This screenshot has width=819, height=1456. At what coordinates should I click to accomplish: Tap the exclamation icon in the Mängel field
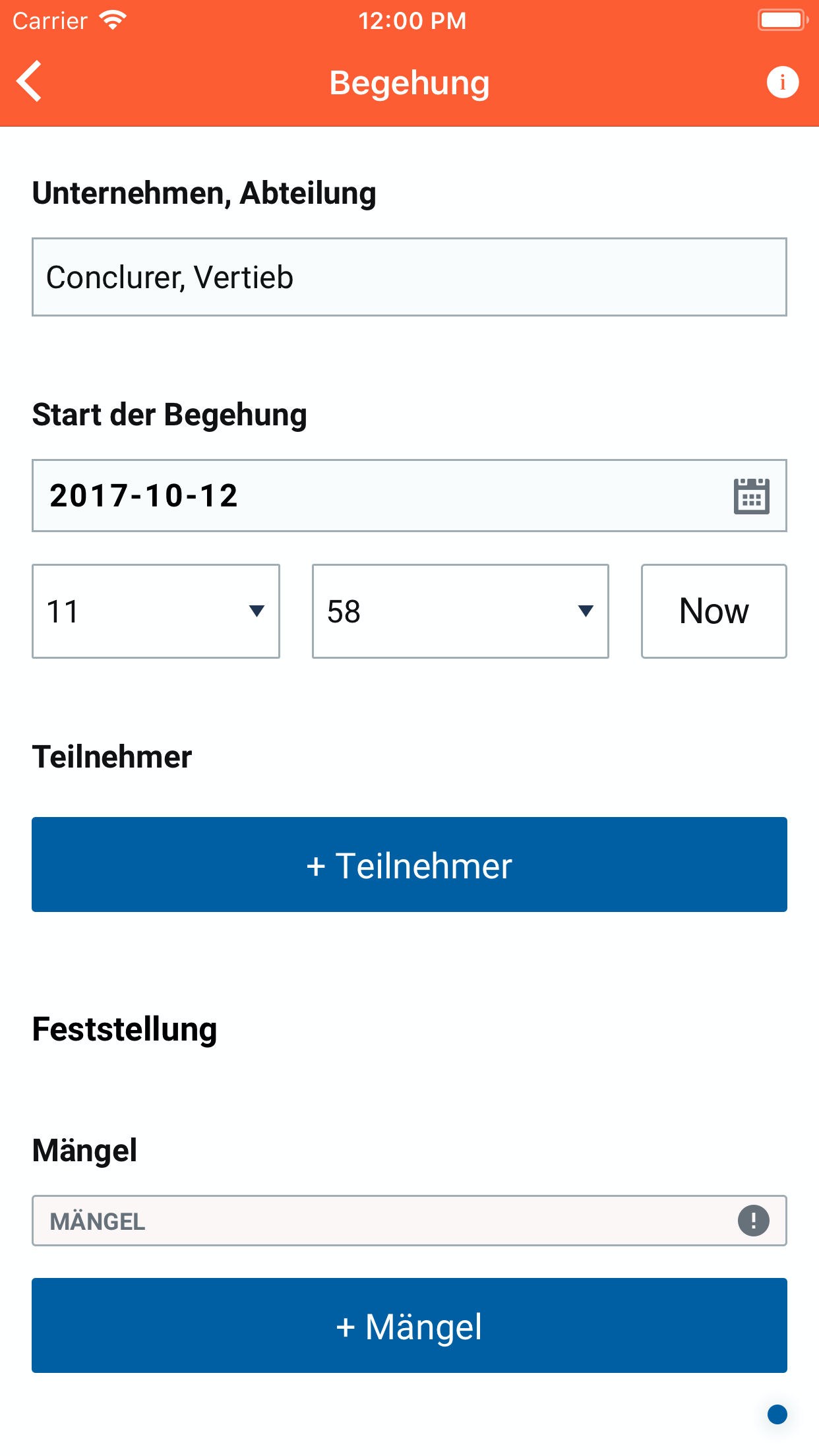(753, 1221)
